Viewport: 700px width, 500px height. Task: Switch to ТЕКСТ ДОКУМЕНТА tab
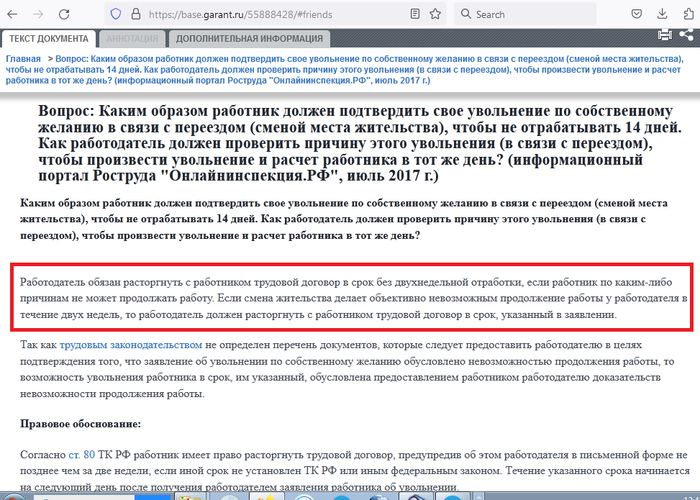click(x=50, y=38)
